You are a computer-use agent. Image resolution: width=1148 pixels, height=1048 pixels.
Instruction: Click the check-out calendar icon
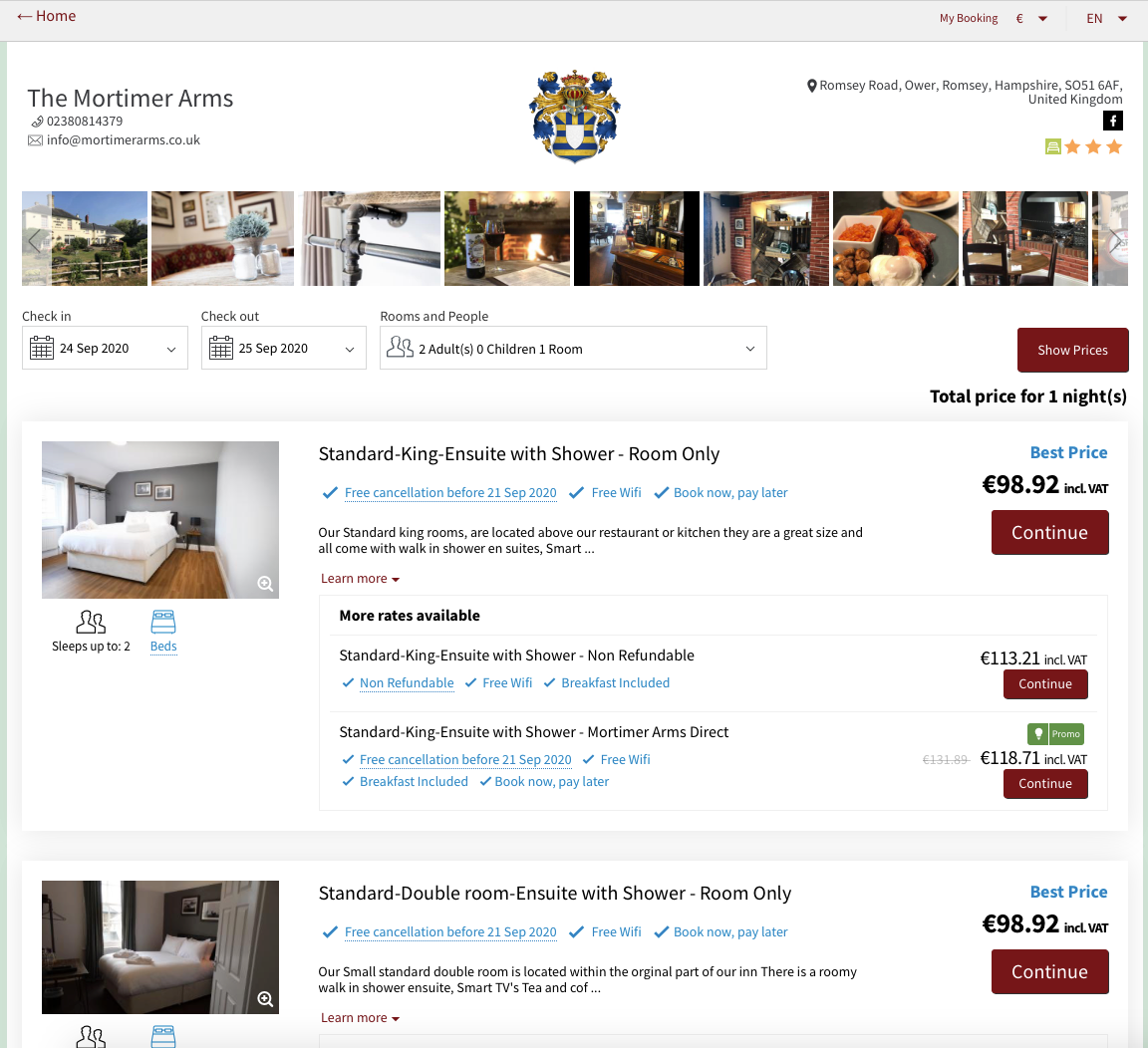221,349
